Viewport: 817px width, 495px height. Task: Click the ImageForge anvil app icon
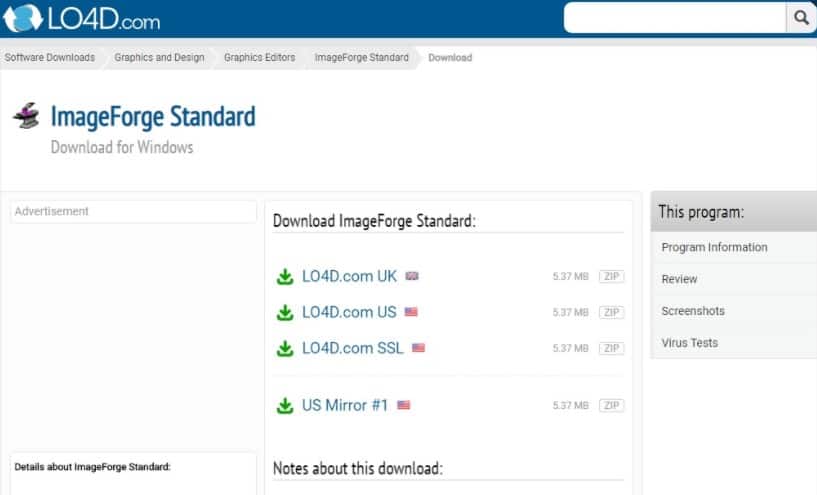tap(27, 115)
